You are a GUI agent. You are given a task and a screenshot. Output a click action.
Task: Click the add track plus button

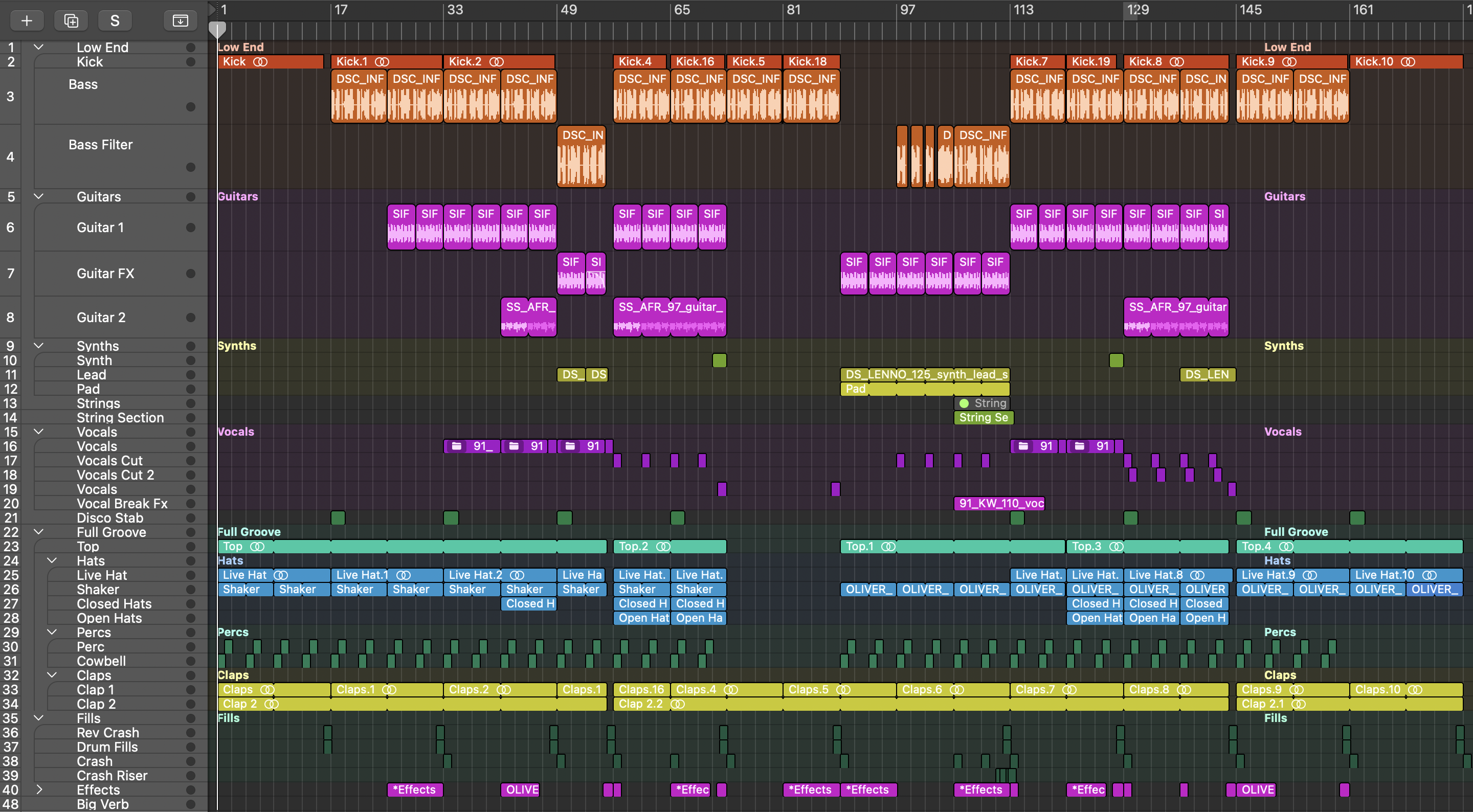point(26,20)
